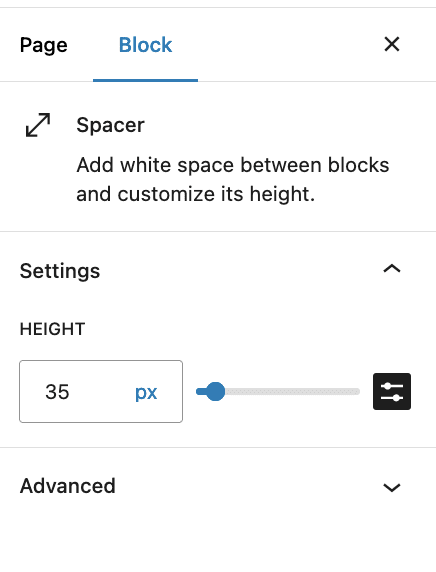
Task: Click the gray track of height slider
Action: pos(292,391)
